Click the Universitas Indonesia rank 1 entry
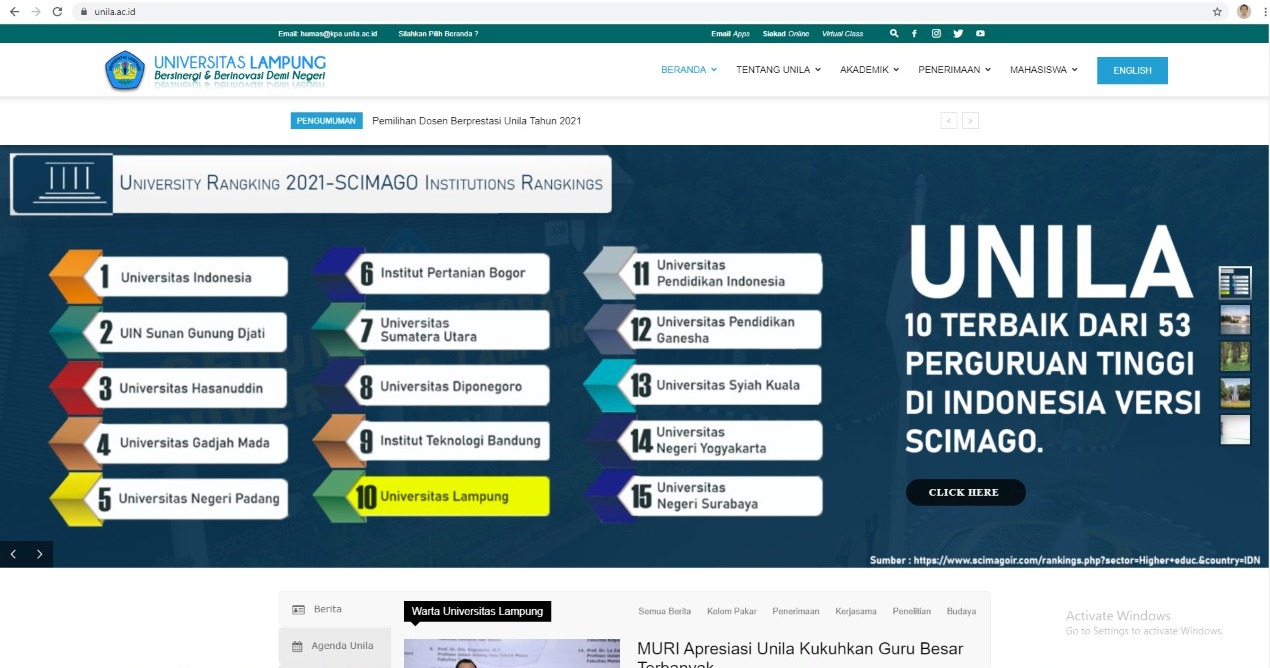Screen dimensions: 1270x668 (x=169, y=277)
